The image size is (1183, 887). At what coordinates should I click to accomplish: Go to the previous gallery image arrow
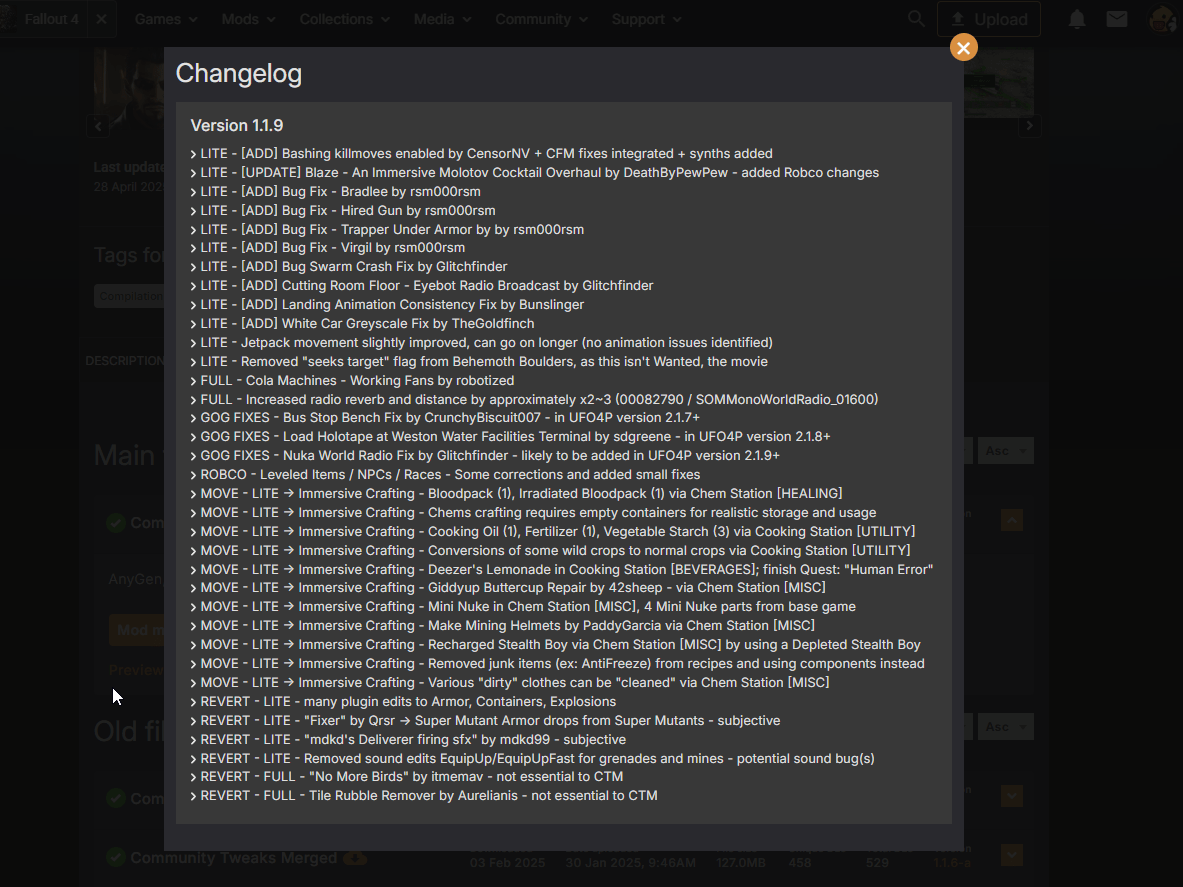tap(98, 126)
